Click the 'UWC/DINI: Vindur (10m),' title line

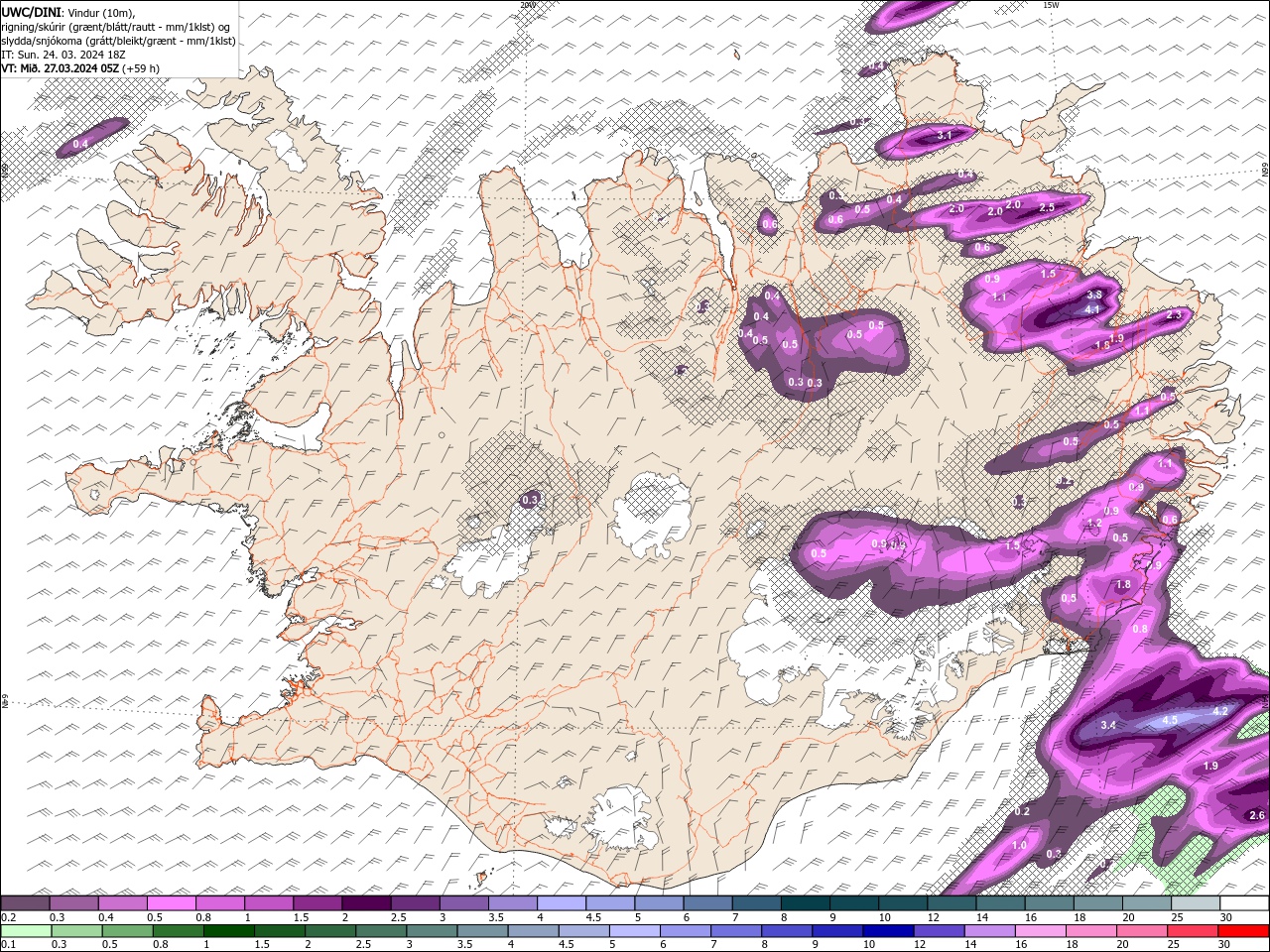(68, 12)
